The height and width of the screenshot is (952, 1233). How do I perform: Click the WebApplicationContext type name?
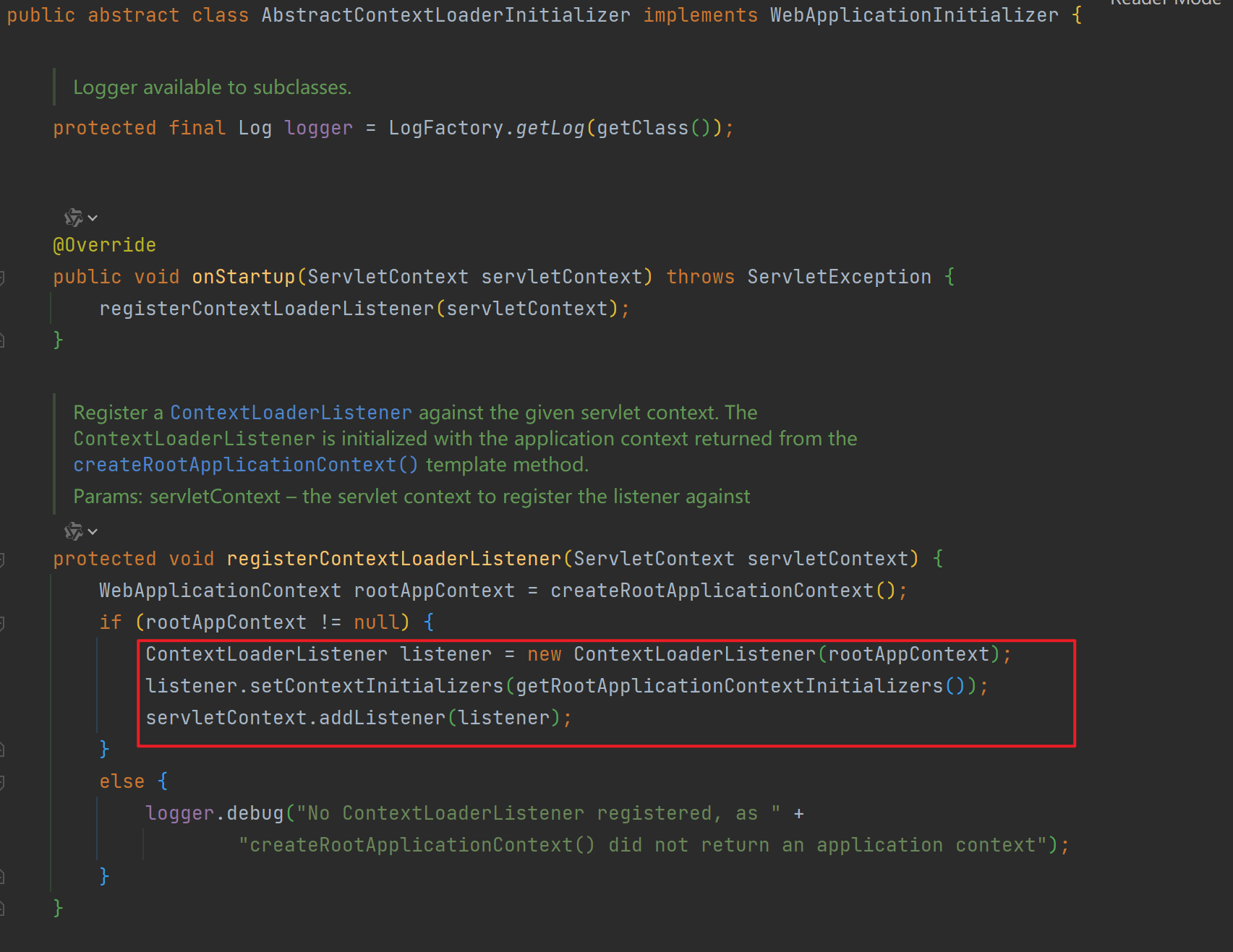[x=221, y=591]
